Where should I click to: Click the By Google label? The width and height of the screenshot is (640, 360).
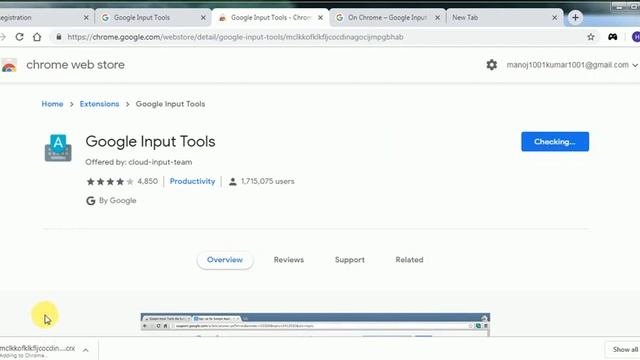(x=111, y=201)
